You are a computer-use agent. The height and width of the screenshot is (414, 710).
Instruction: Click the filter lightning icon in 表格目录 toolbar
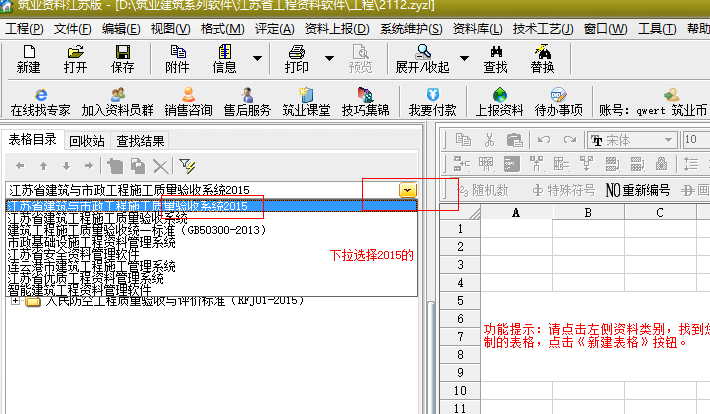(187, 165)
